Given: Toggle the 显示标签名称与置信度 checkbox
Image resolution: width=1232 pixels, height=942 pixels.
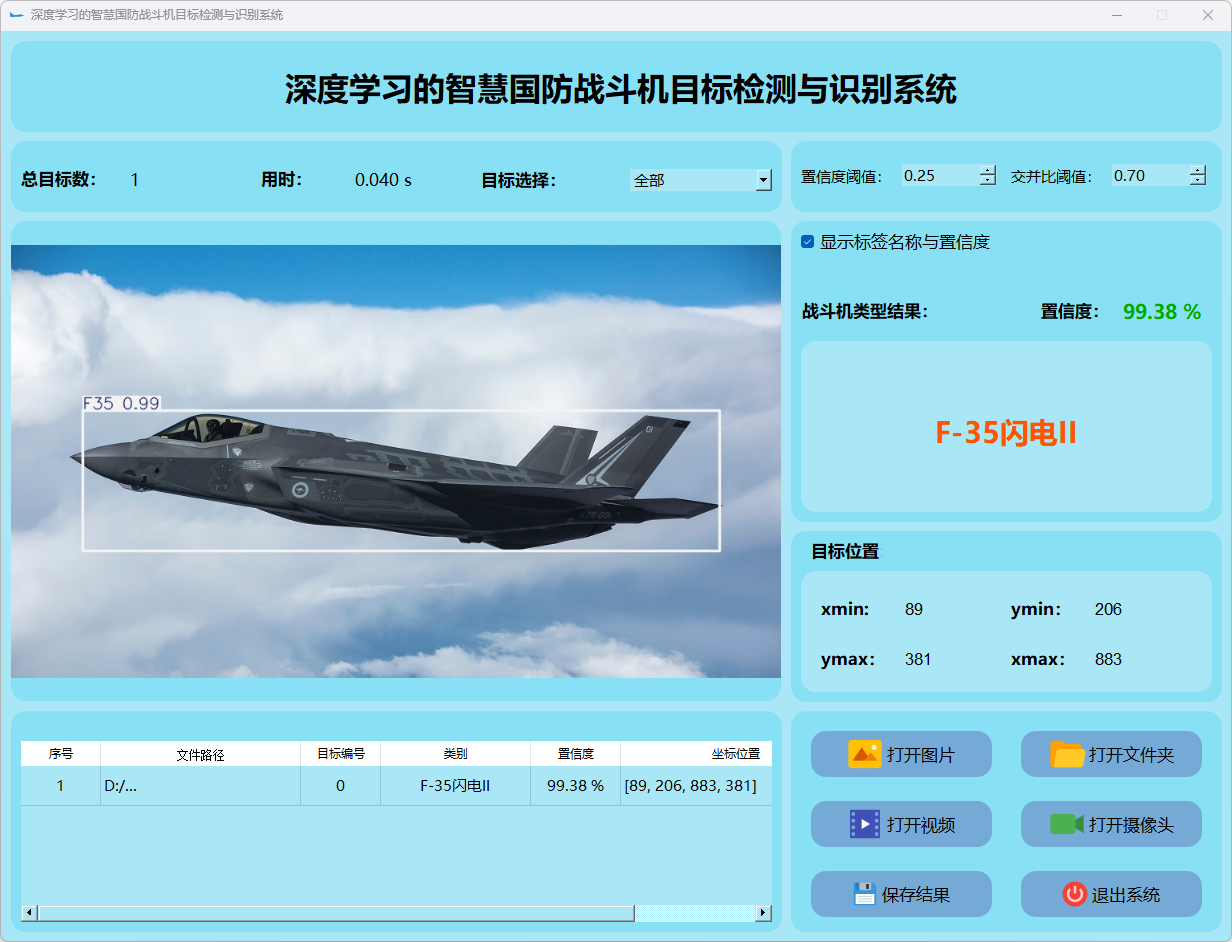Looking at the screenshot, I should [808, 242].
